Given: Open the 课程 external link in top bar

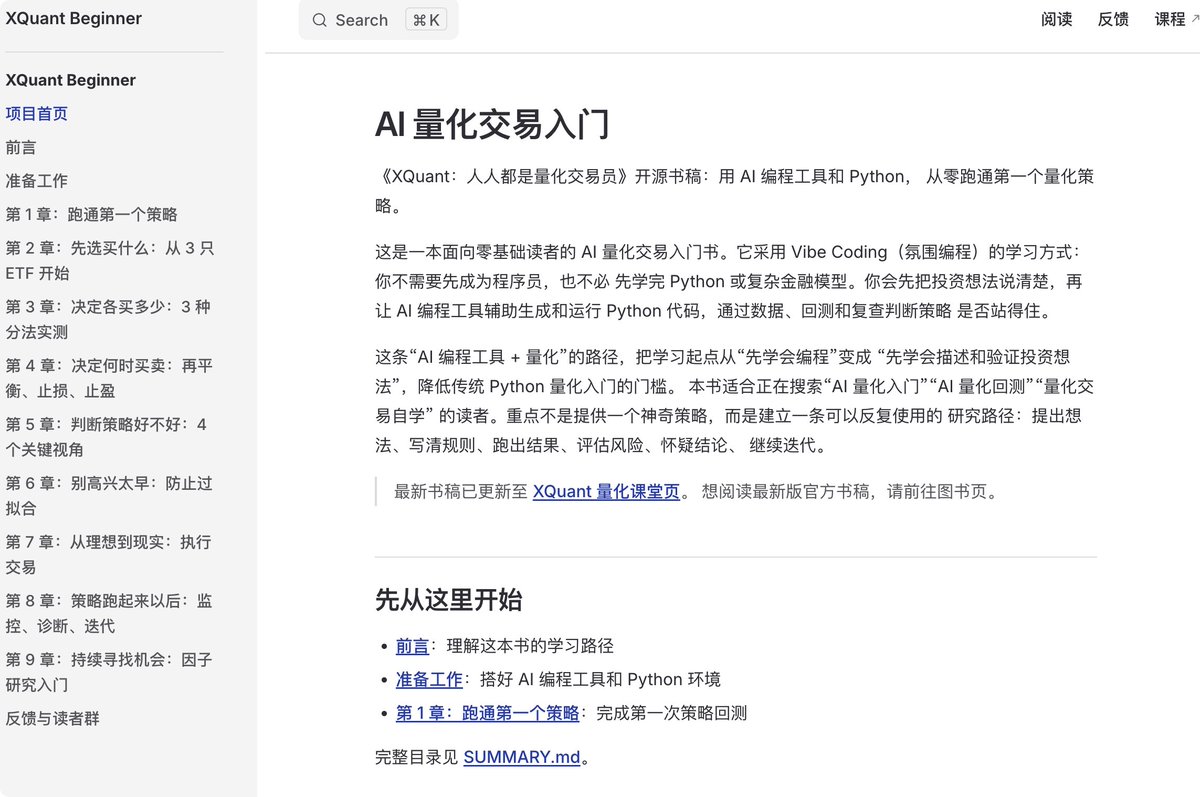Looking at the screenshot, I should (x=1176, y=19).
